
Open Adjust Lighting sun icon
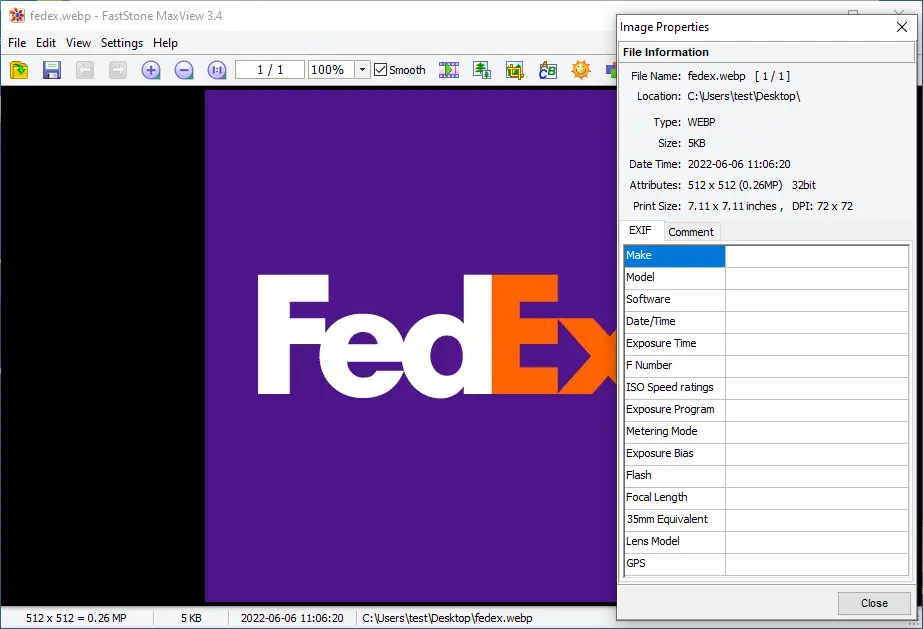(x=580, y=70)
